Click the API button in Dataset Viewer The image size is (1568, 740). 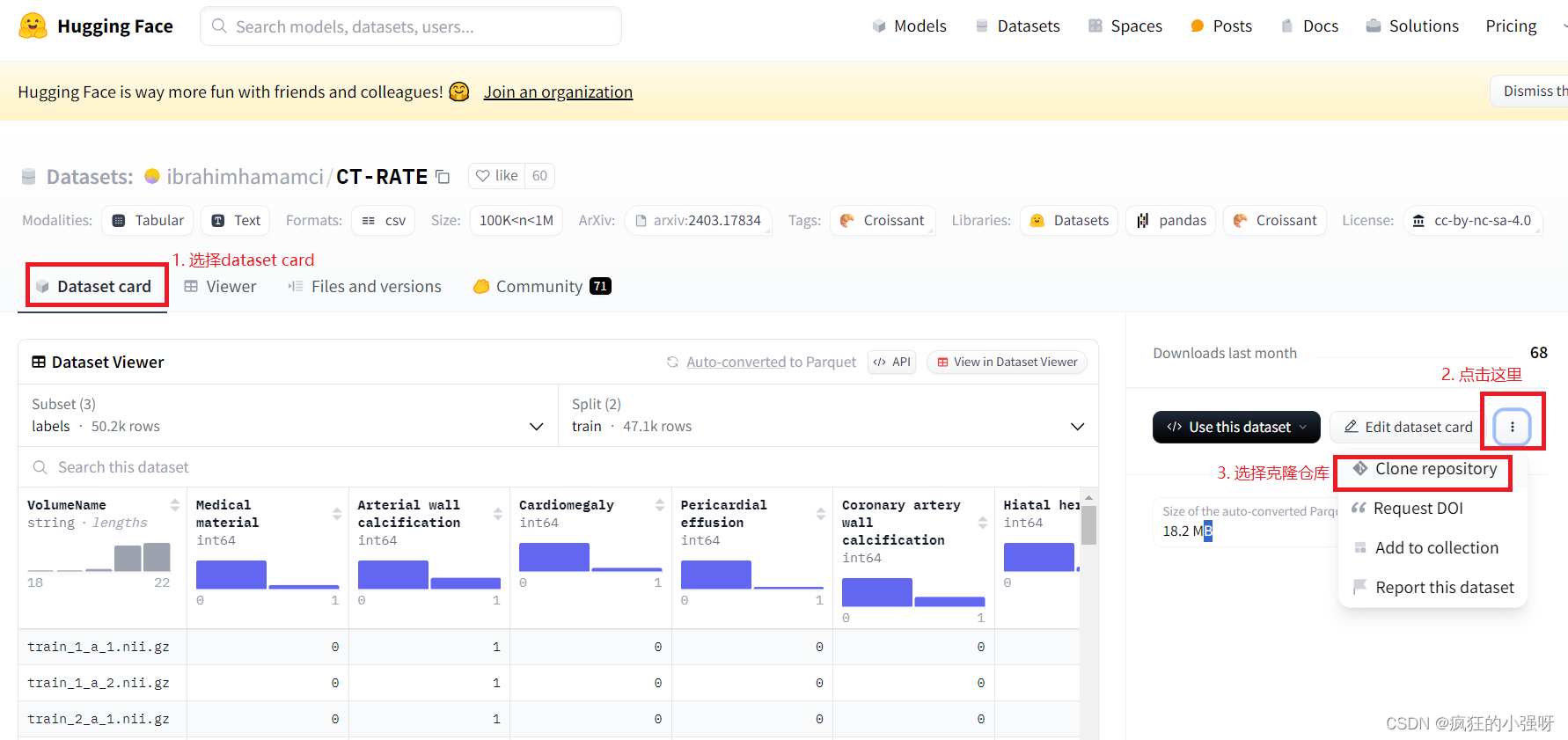[x=892, y=362]
